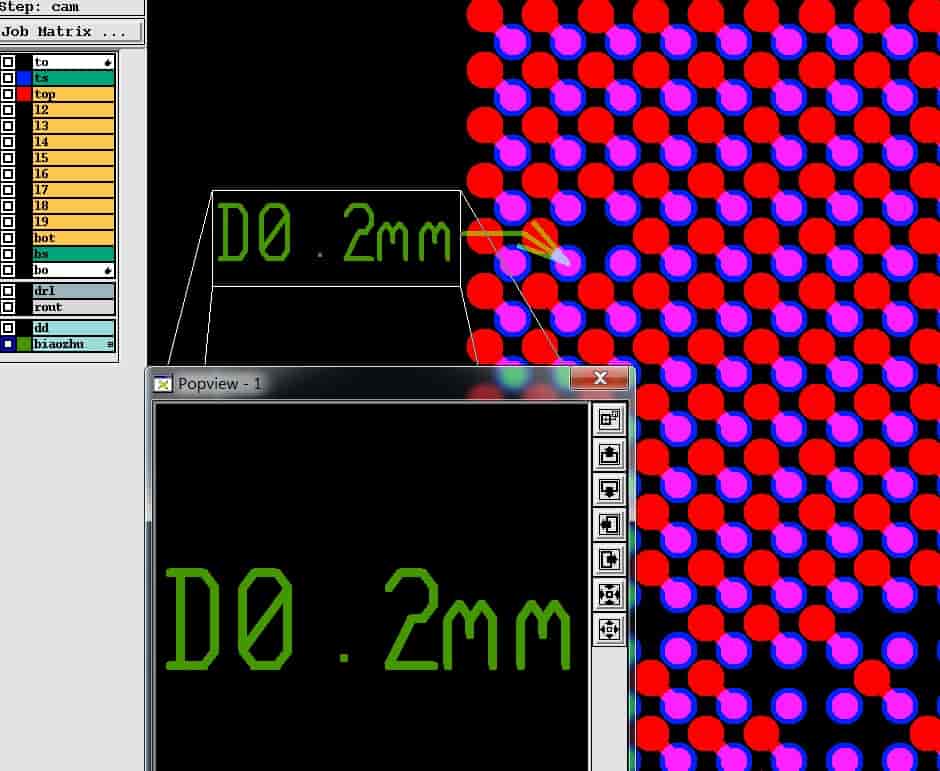Select layer name '14'
Viewport: 940px width, 771px height.
pyautogui.click(x=73, y=142)
